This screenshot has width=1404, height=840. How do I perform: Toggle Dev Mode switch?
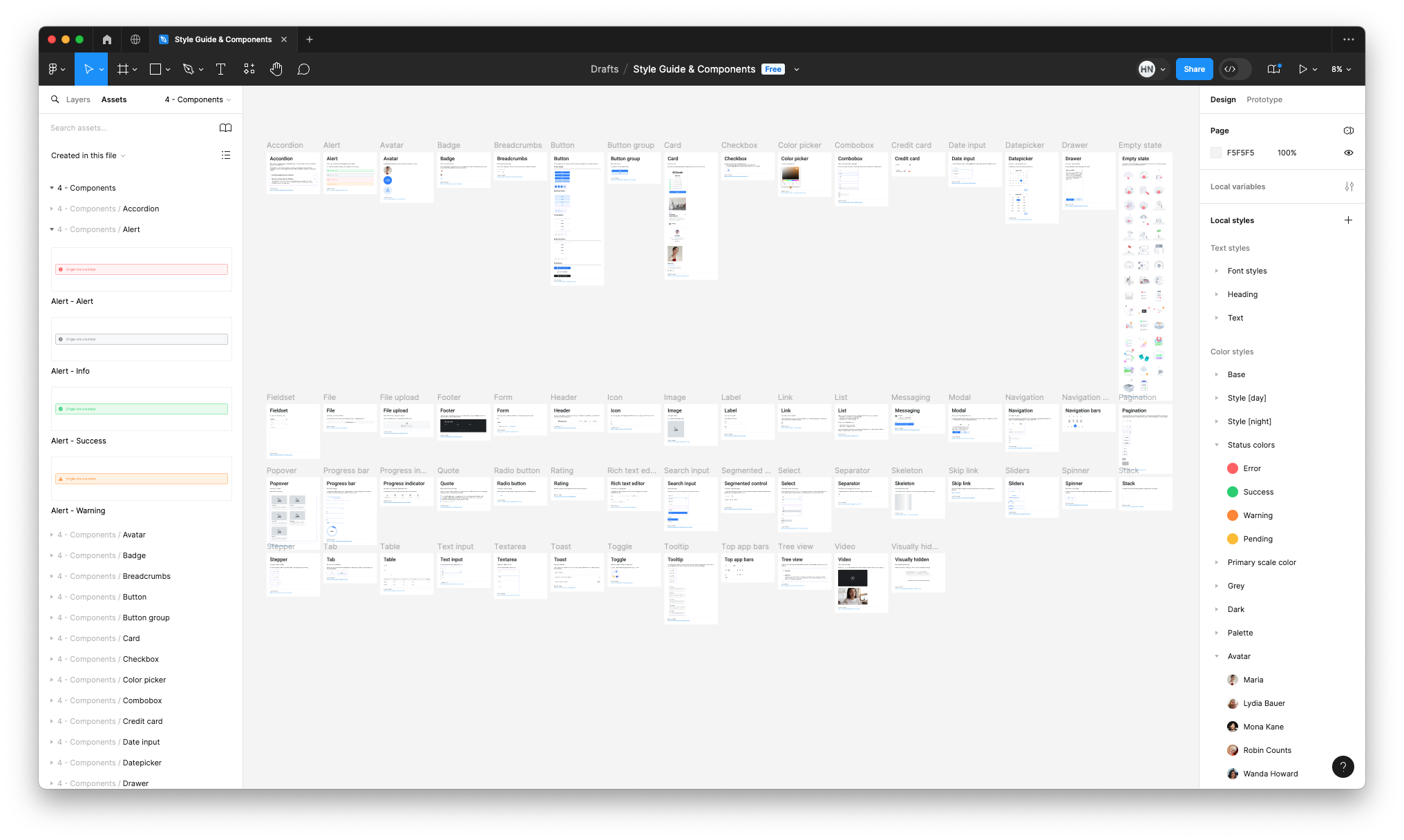click(x=1235, y=69)
